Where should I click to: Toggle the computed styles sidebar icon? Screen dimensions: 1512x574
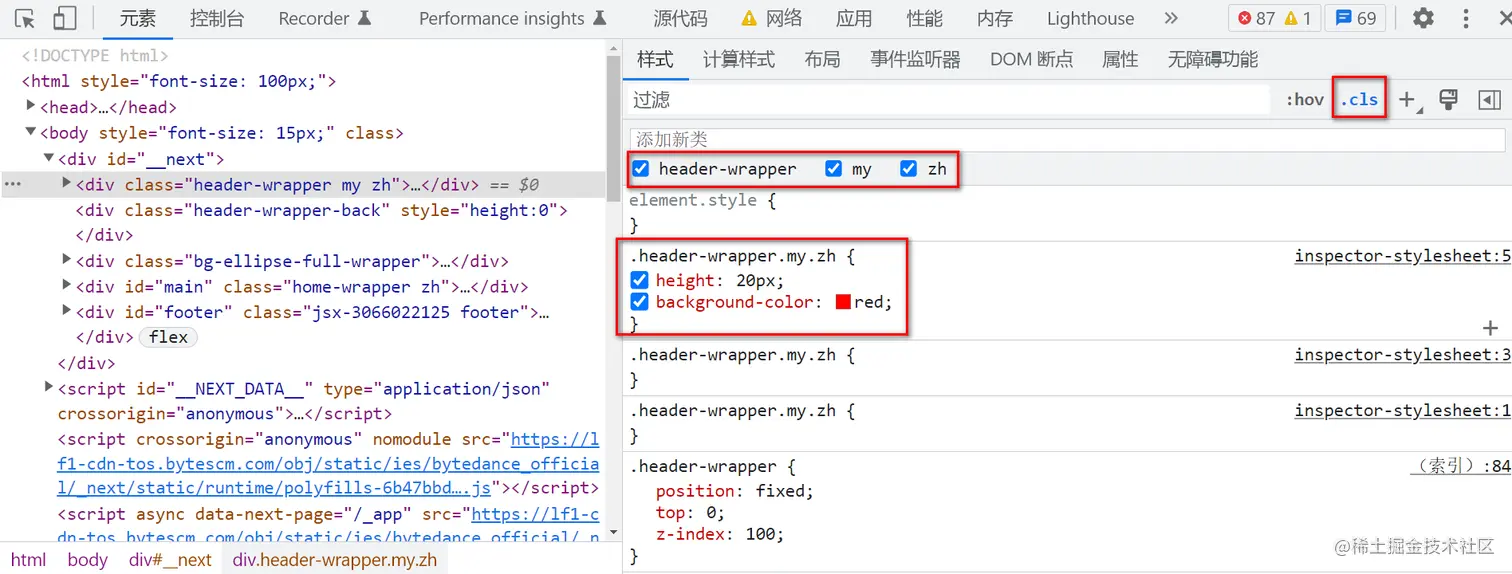click(1489, 99)
